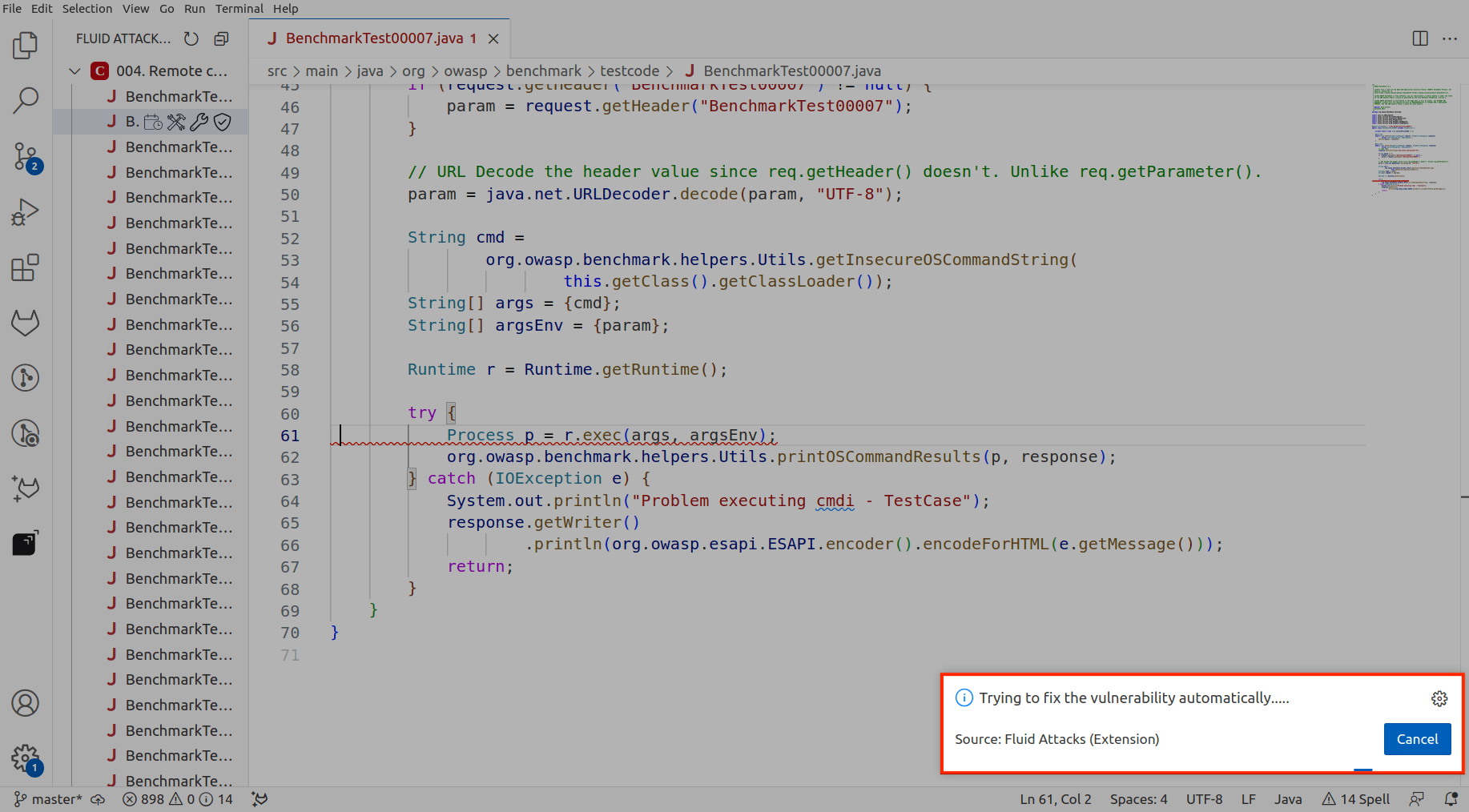Viewport: 1469px width, 812px height.
Task: Click src in the breadcrumb path
Action: pos(277,71)
